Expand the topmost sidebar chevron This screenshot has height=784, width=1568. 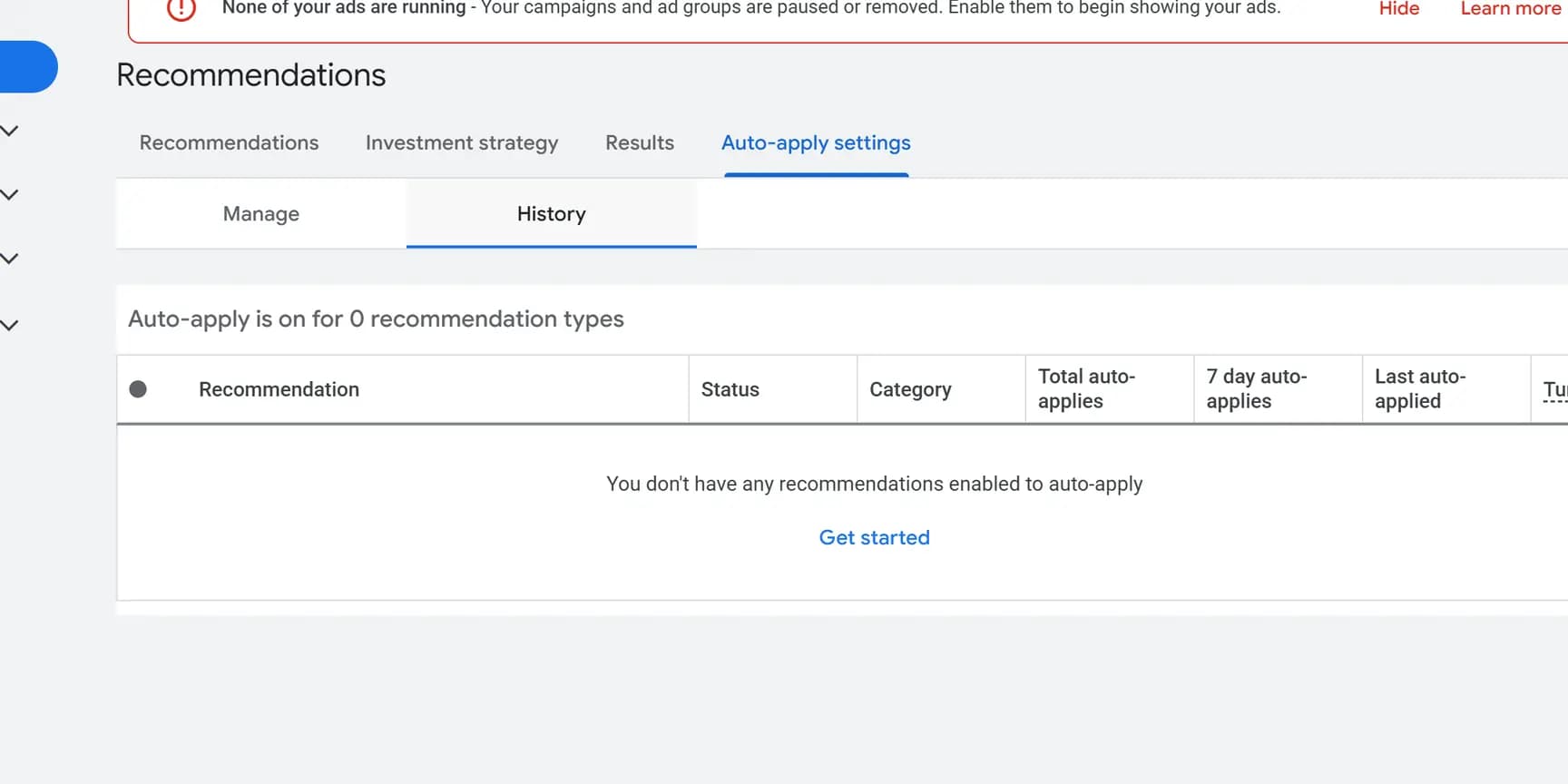click(10, 131)
